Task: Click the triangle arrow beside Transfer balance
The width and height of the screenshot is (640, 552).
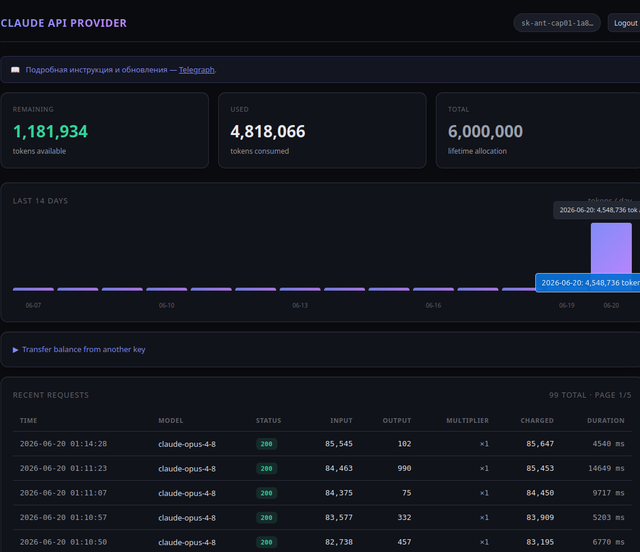Action: pos(16,350)
